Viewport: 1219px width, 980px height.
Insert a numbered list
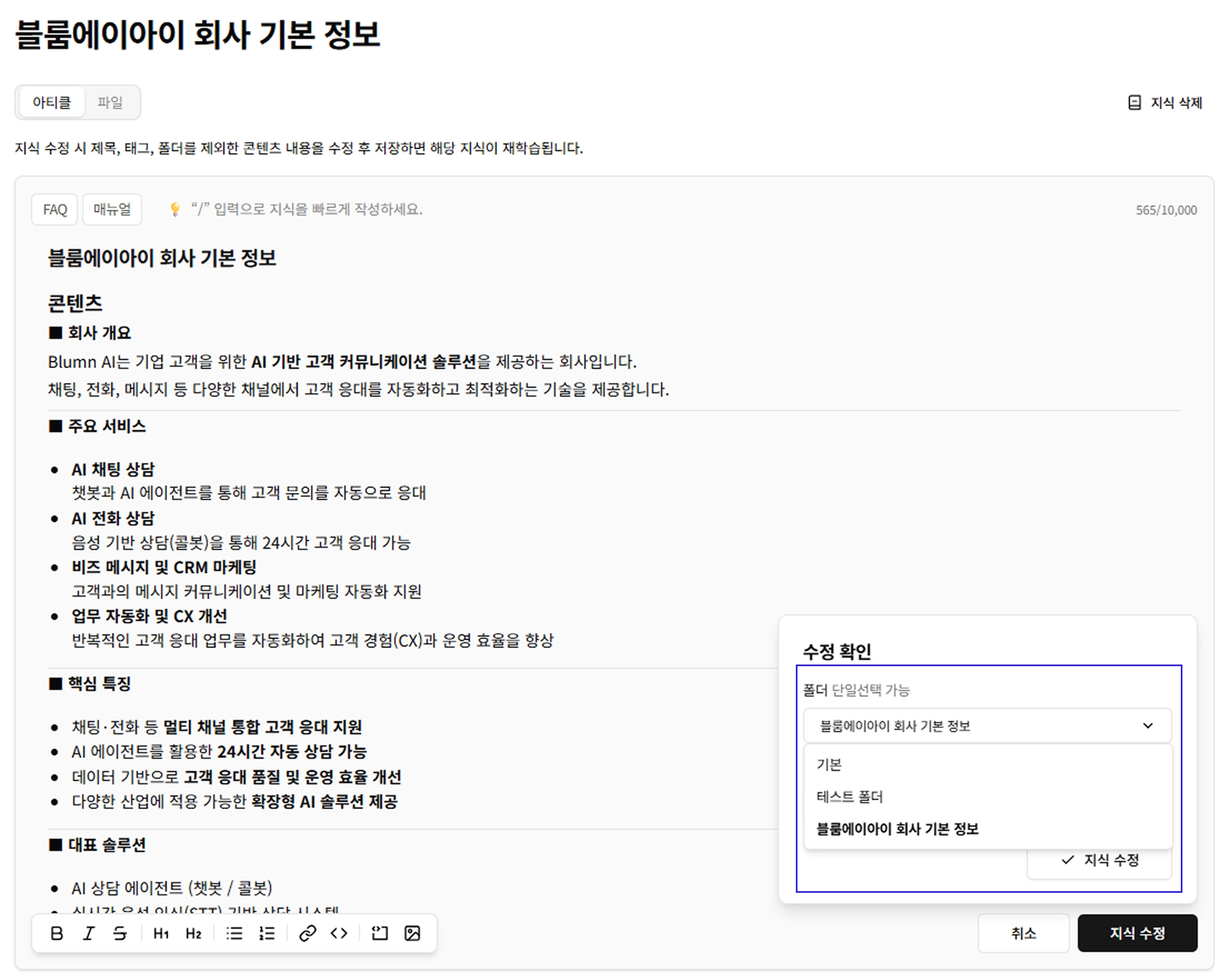pos(267,933)
